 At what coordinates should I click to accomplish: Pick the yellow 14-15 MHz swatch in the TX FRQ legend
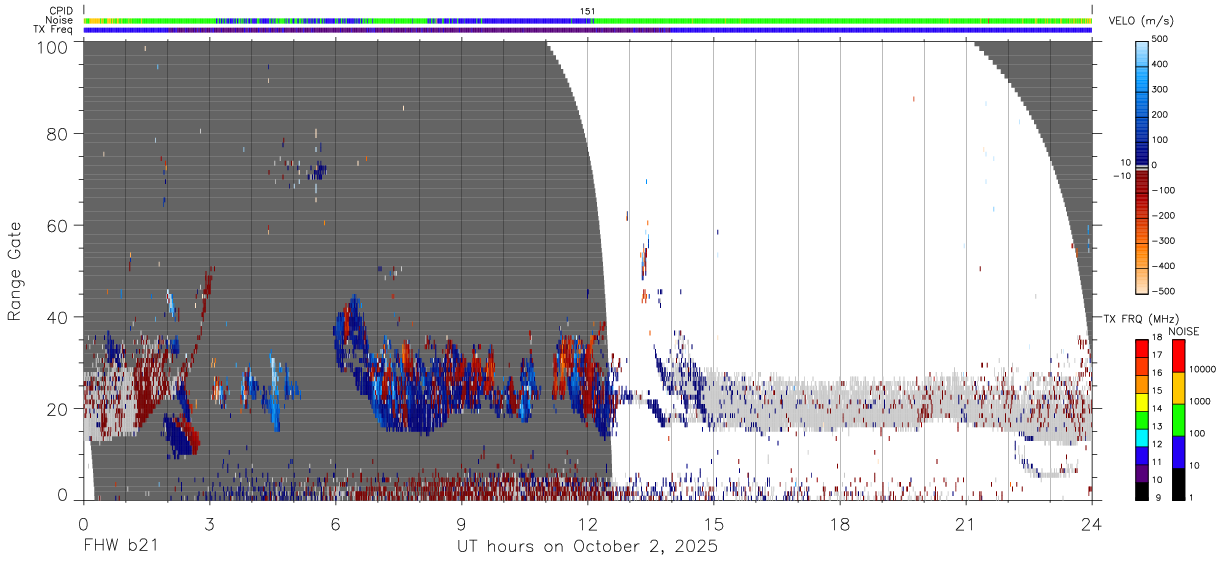coord(1141,402)
